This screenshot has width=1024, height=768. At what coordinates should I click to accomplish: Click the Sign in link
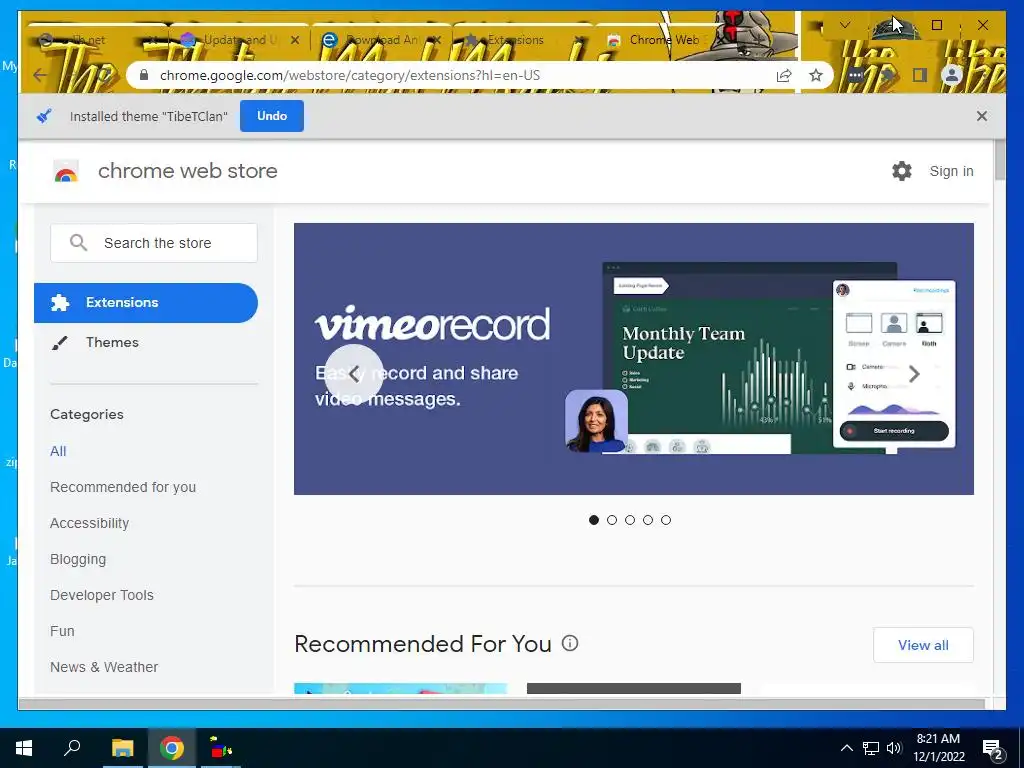click(952, 171)
